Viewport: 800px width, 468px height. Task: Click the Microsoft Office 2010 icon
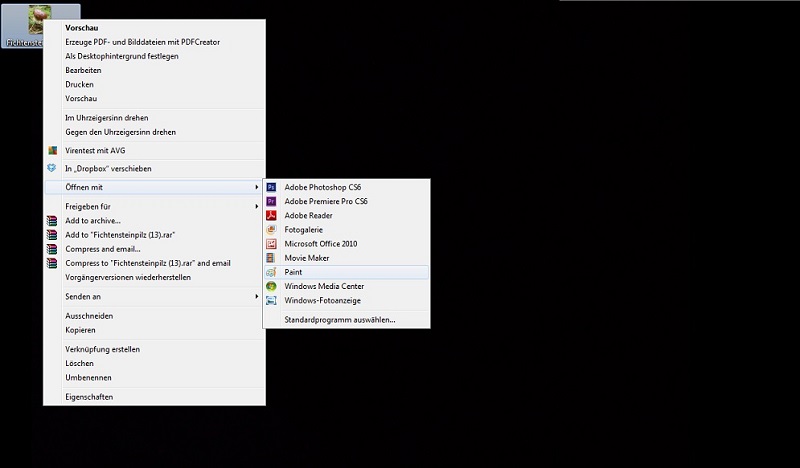(271, 243)
